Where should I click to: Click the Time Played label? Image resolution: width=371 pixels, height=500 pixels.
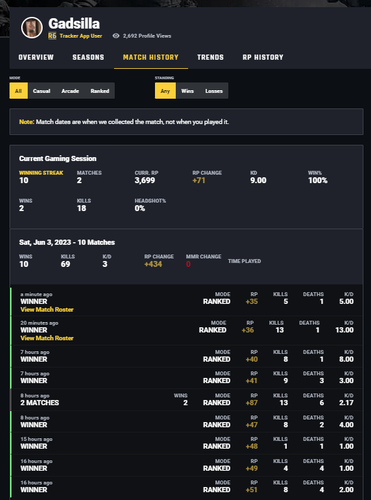tap(244, 261)
